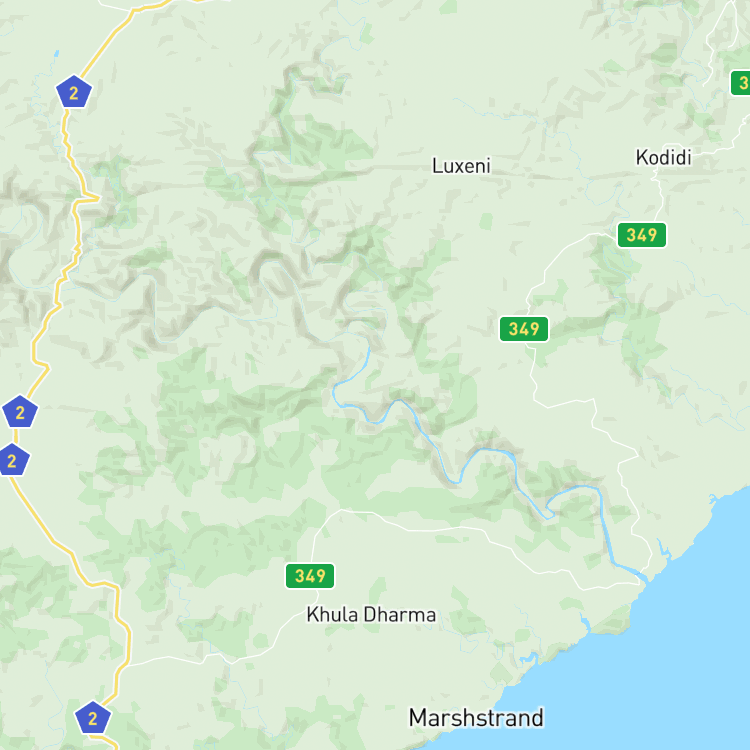
Task: Select the southernmost Route 2 shield near Marshstrand
Action: coord(93,717)
